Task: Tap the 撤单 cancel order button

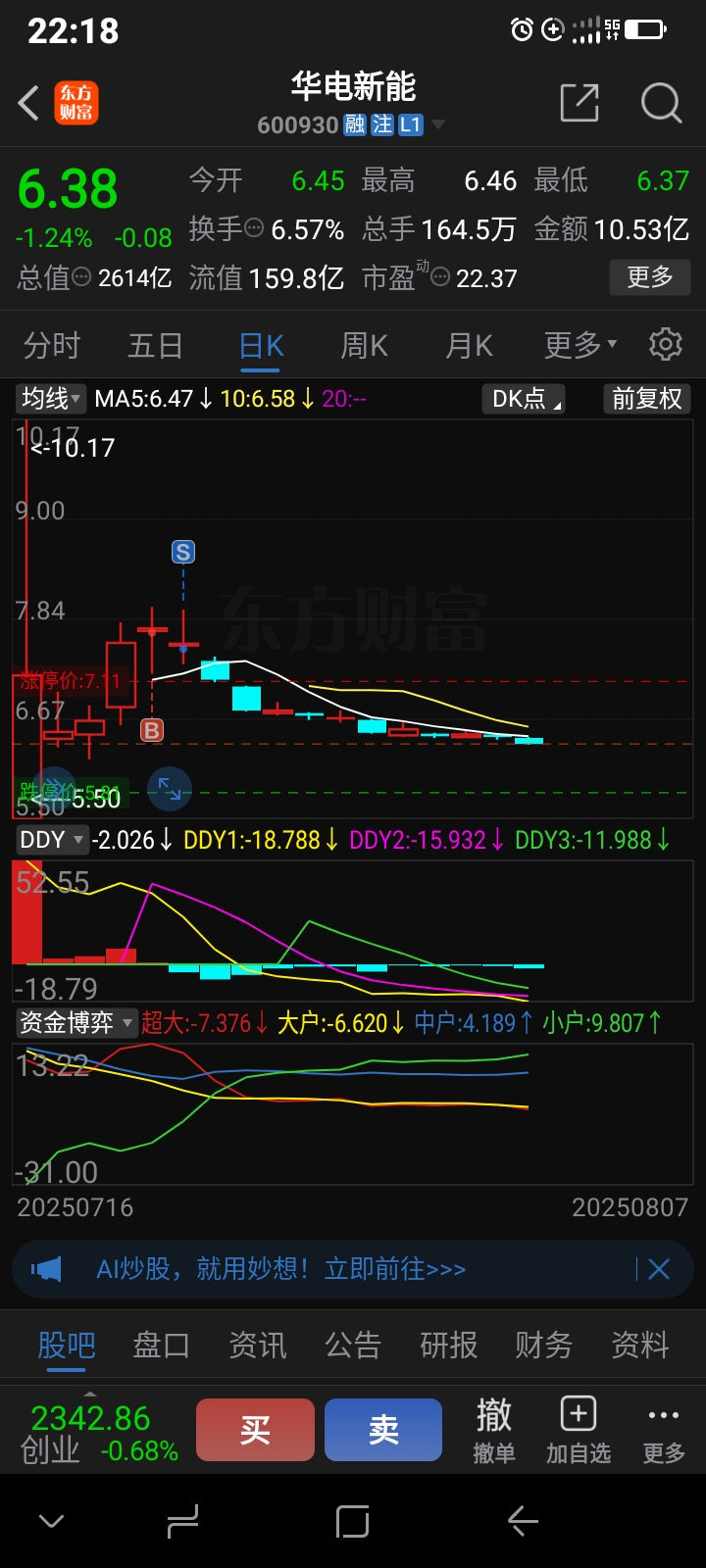Action: point(493,1431)
